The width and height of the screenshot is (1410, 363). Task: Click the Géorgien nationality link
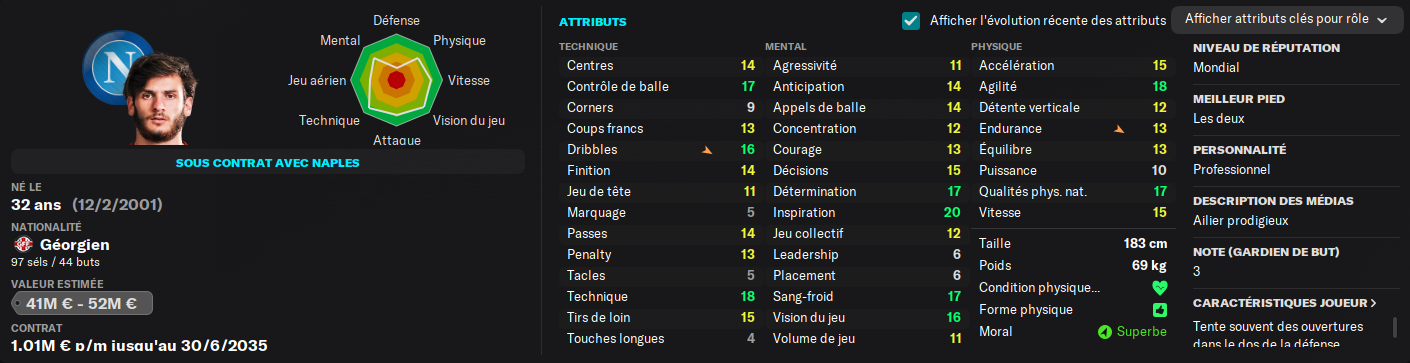[x=75, y=245]
